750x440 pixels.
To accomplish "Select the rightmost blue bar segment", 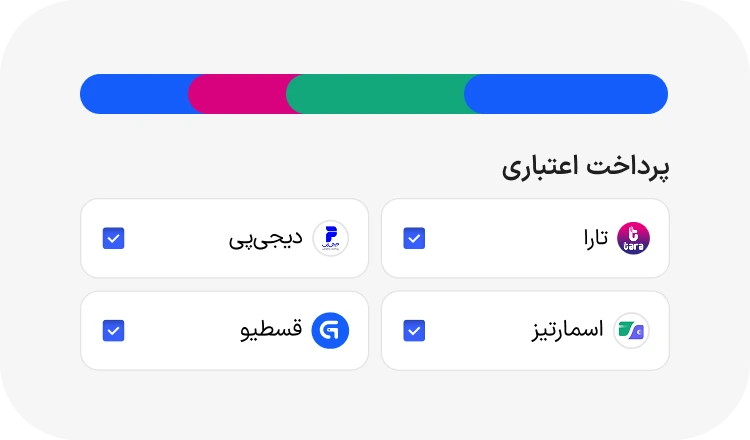I will coord(567,93).
